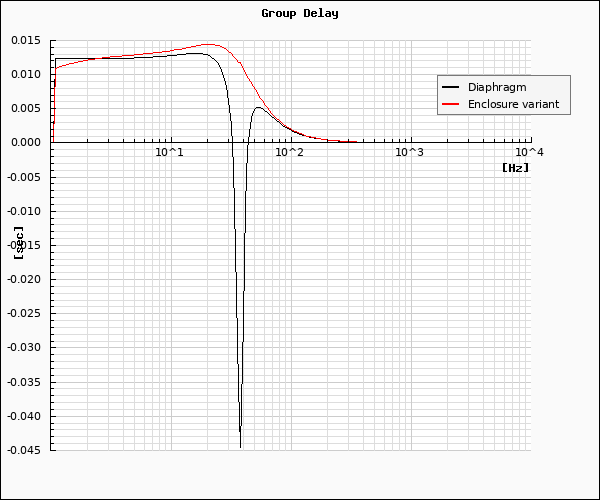Click the lowest dip of the Diaphragm curve
The image size is (600, 500).
pos(240,445)
